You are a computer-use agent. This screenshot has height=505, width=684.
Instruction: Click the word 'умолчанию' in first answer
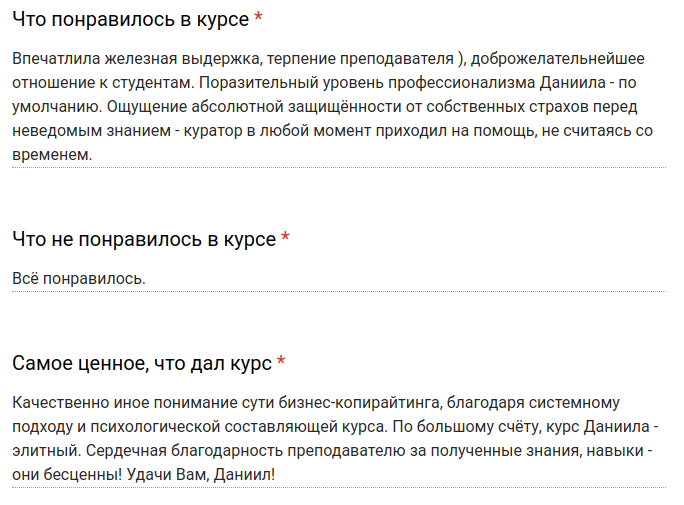pos(57,107)
